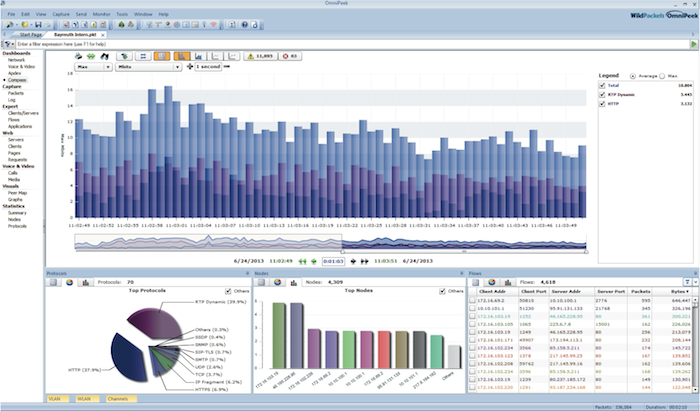The height and width of the screenshot is (411, 700).
Task: Open the Max statistic dropdown
Action: pos(93,67)
